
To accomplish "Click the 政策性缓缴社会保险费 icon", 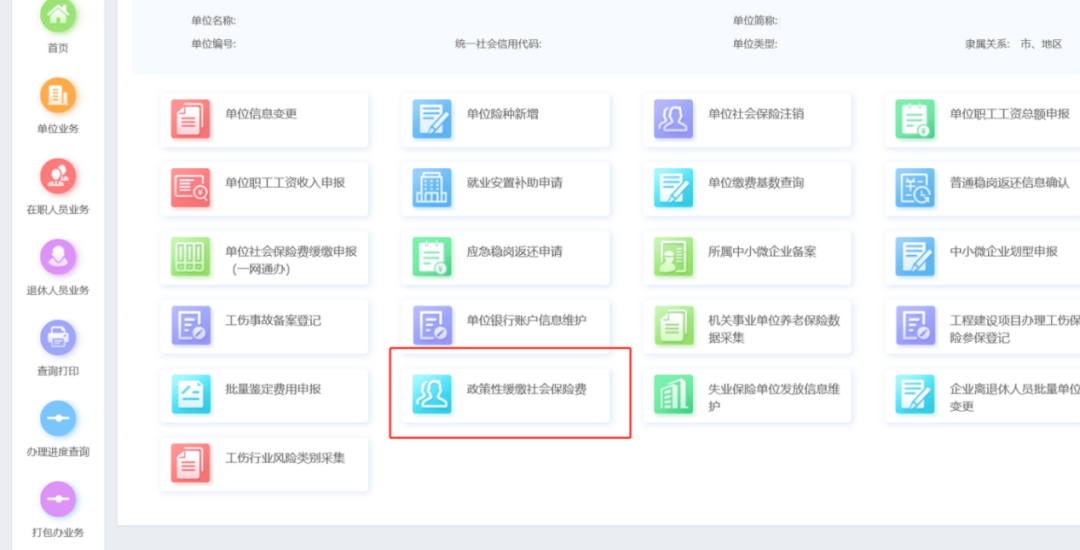I will tap(432, 394).
